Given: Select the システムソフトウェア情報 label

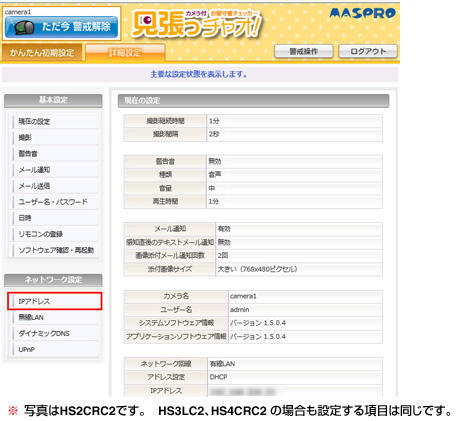Looking at the screenshot, I should coord(176,323).
